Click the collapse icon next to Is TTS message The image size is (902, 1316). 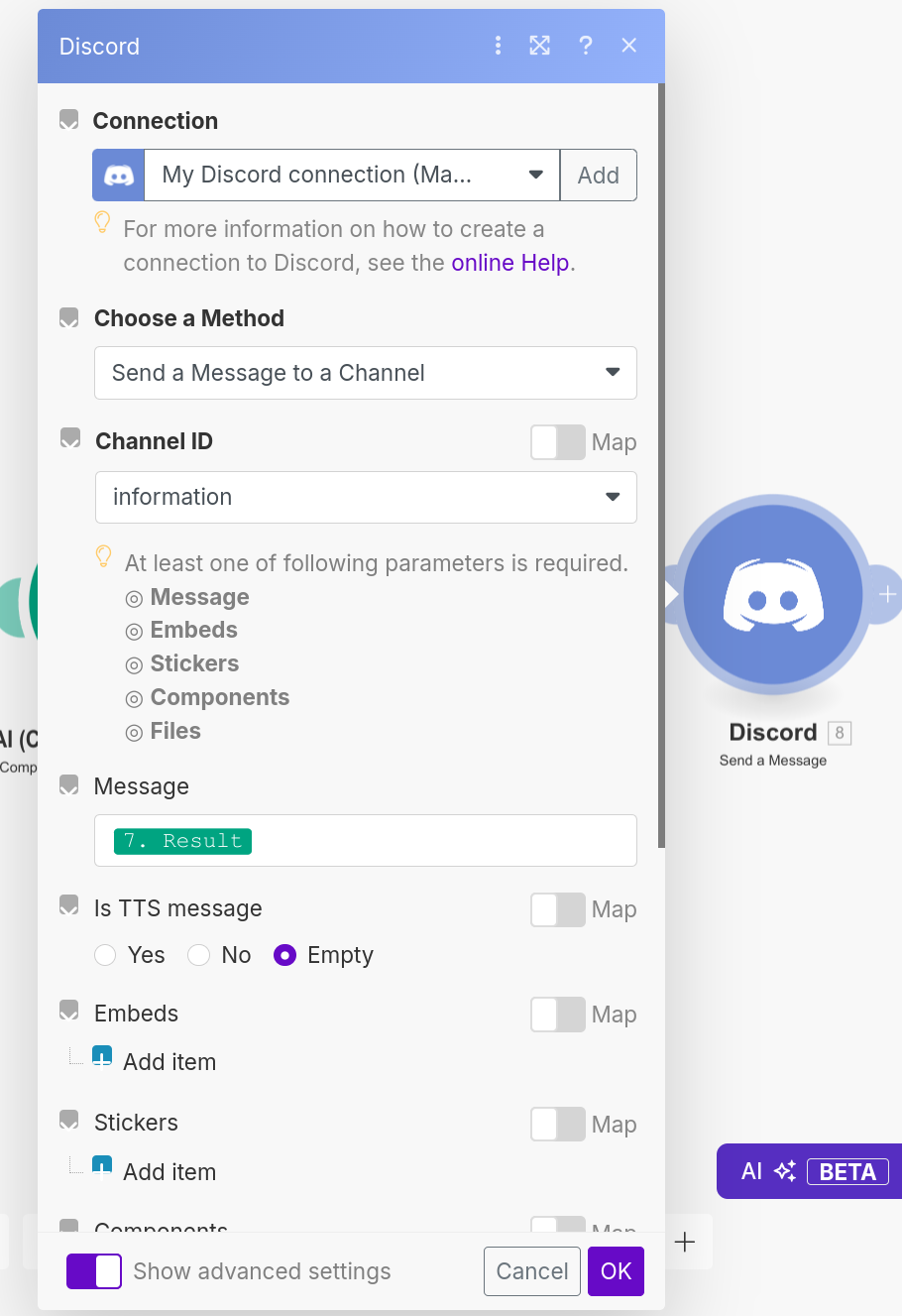(x=68, y=905)
